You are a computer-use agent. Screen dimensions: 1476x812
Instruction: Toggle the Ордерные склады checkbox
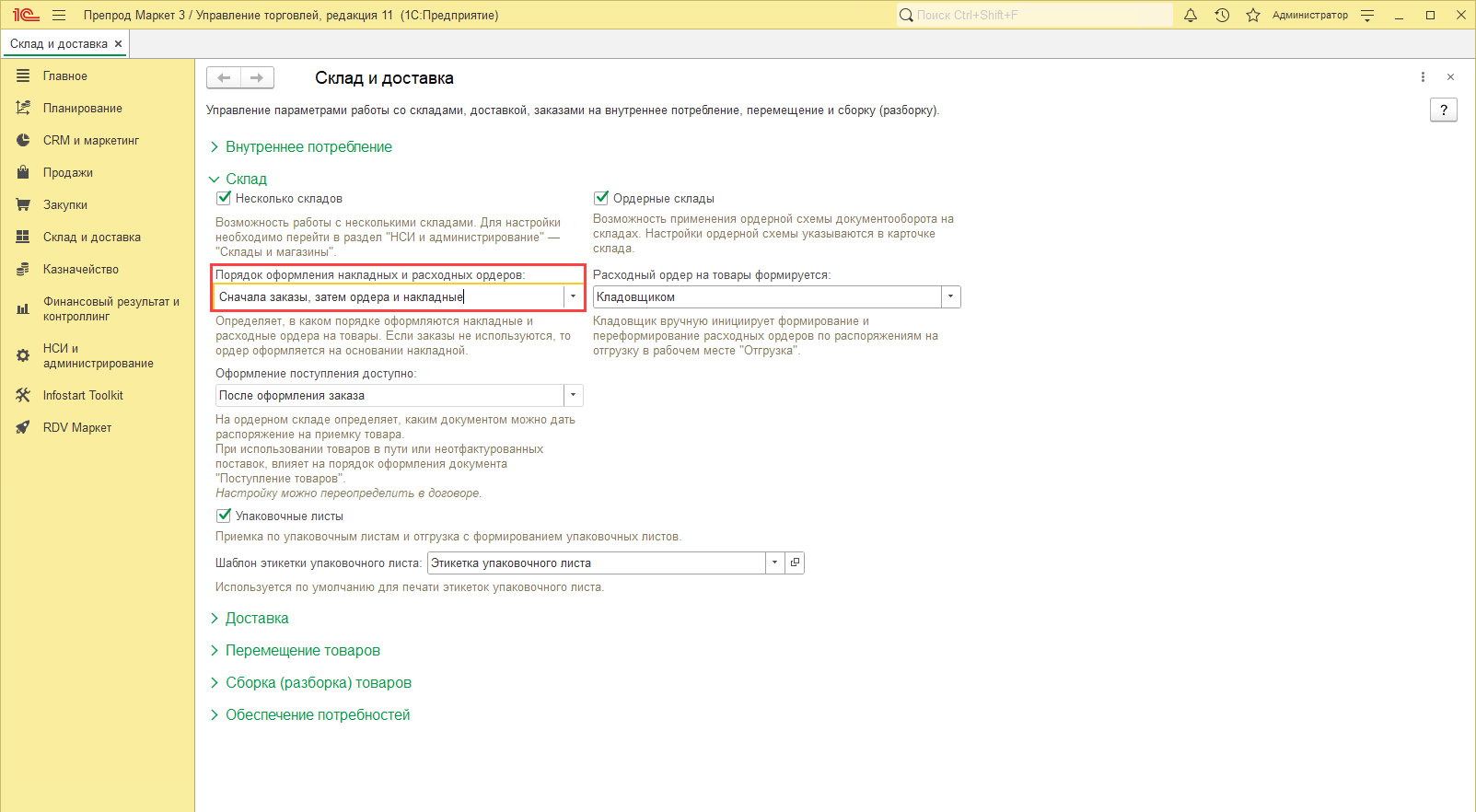click(x=601, y=198)
